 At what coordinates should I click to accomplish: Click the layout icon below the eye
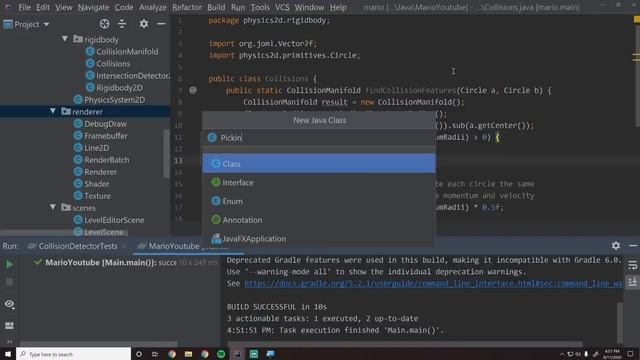9,325
